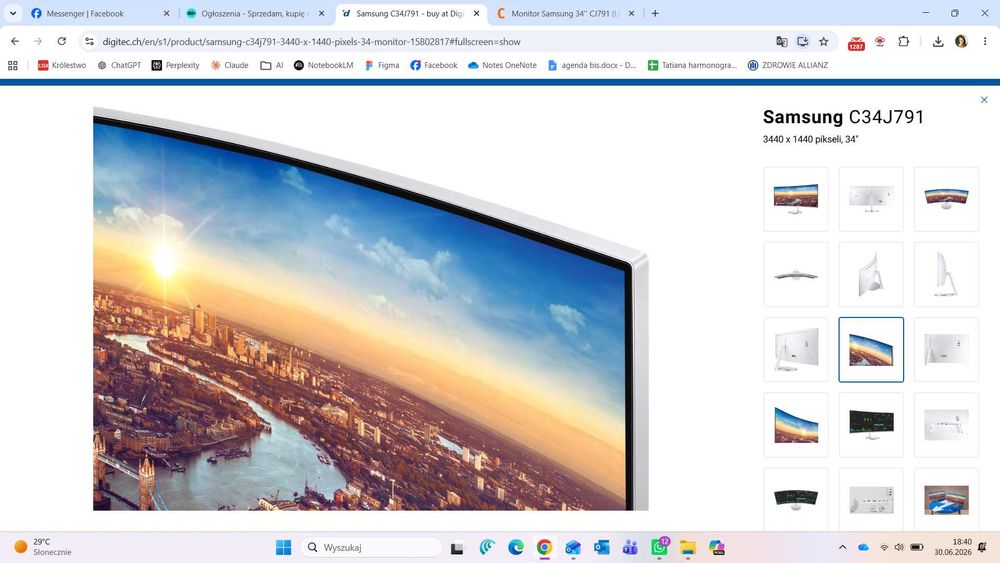
Task: Open Outlook from the taskbar
Action: (601, 547)
